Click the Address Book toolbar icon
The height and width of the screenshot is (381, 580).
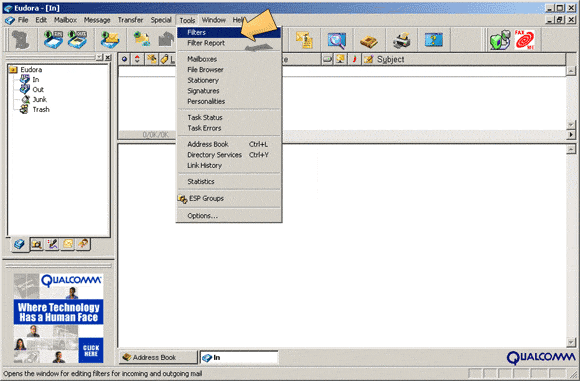(368, 40)
